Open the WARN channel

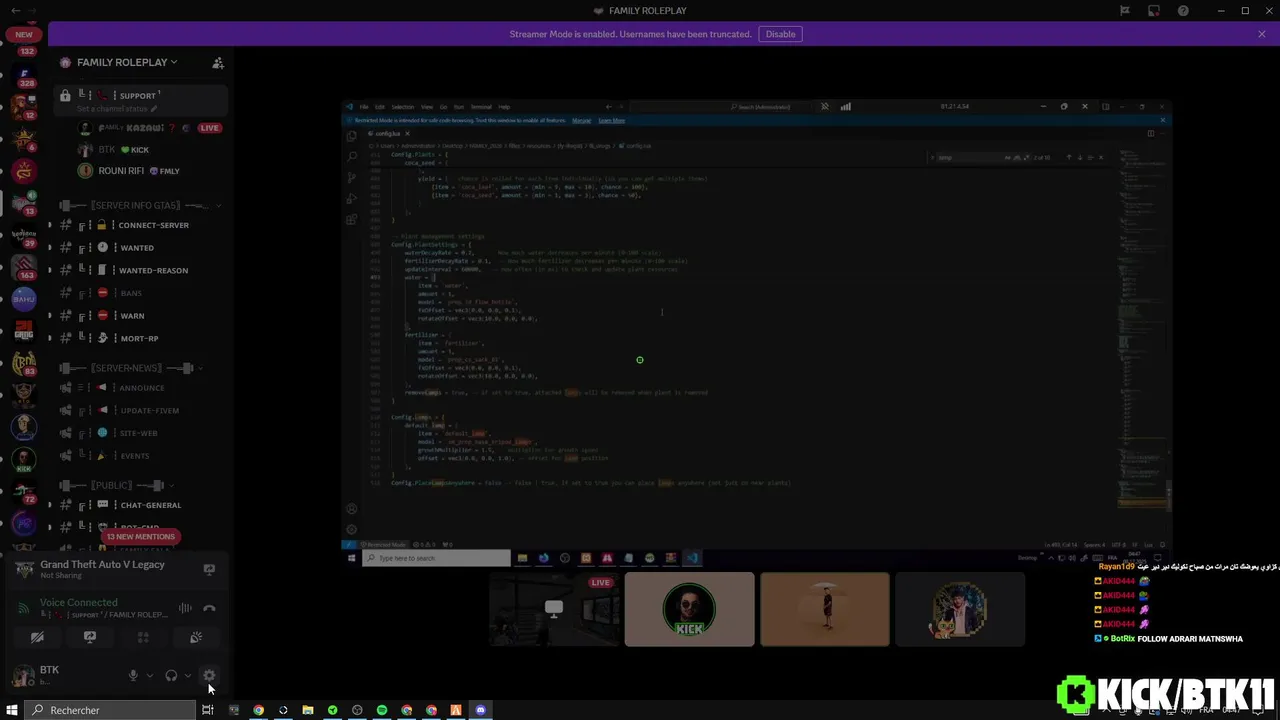(x=140, y=316)
